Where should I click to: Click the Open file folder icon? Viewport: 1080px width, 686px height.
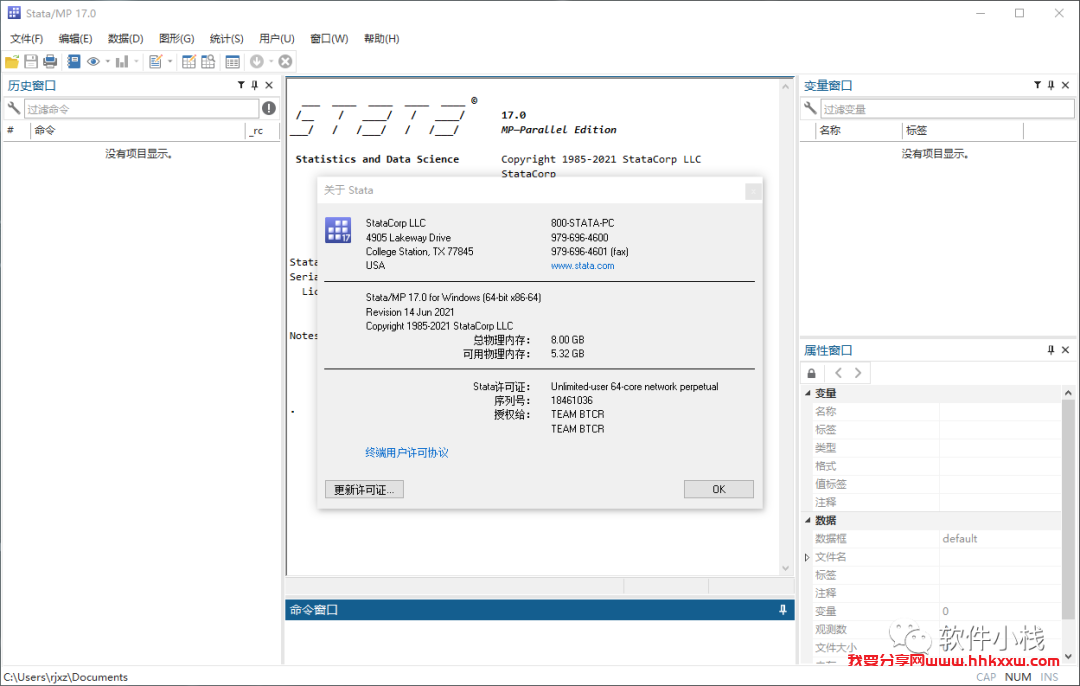[12, 61]
